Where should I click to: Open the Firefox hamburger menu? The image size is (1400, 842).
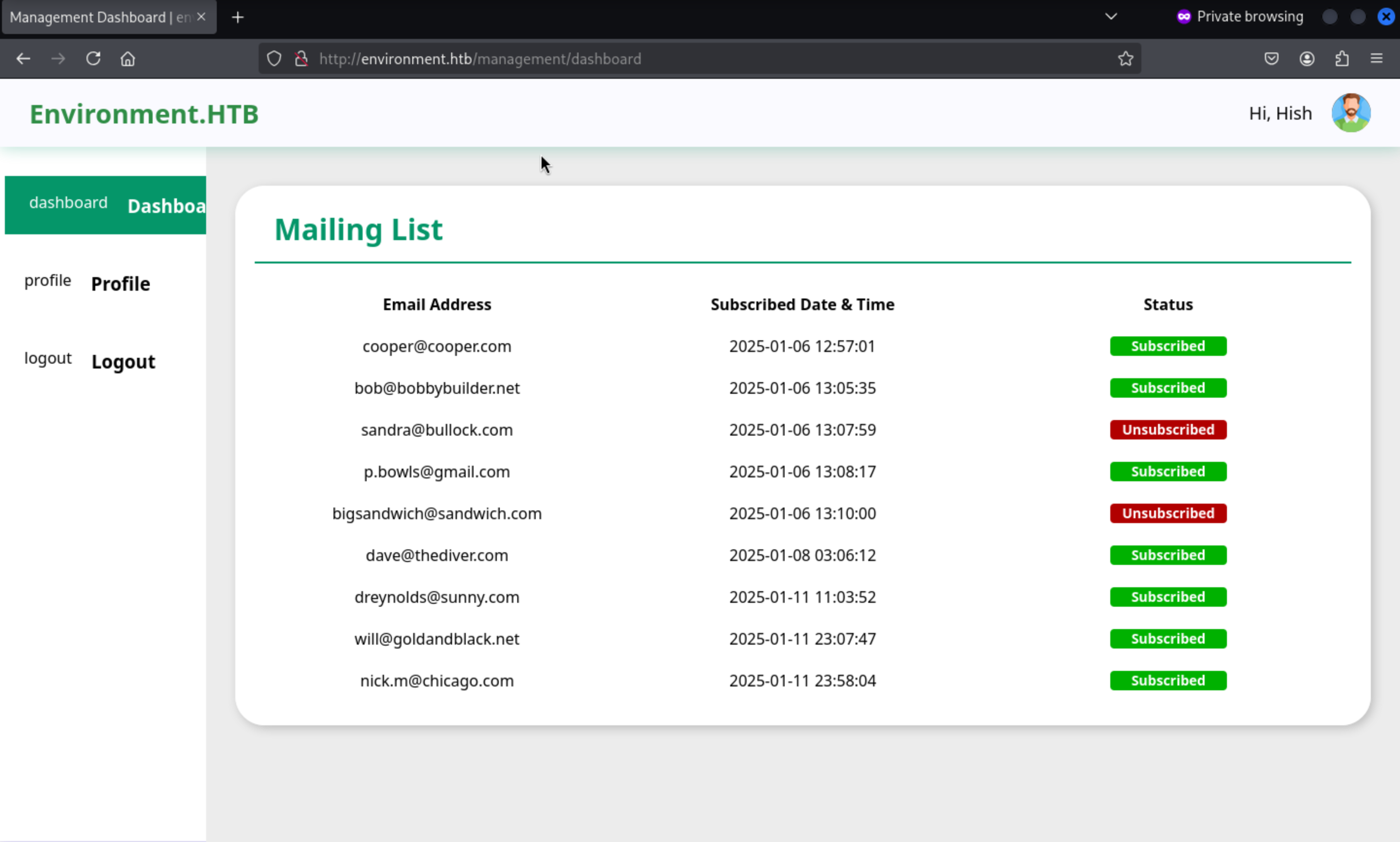click(x=1376, y=58)
